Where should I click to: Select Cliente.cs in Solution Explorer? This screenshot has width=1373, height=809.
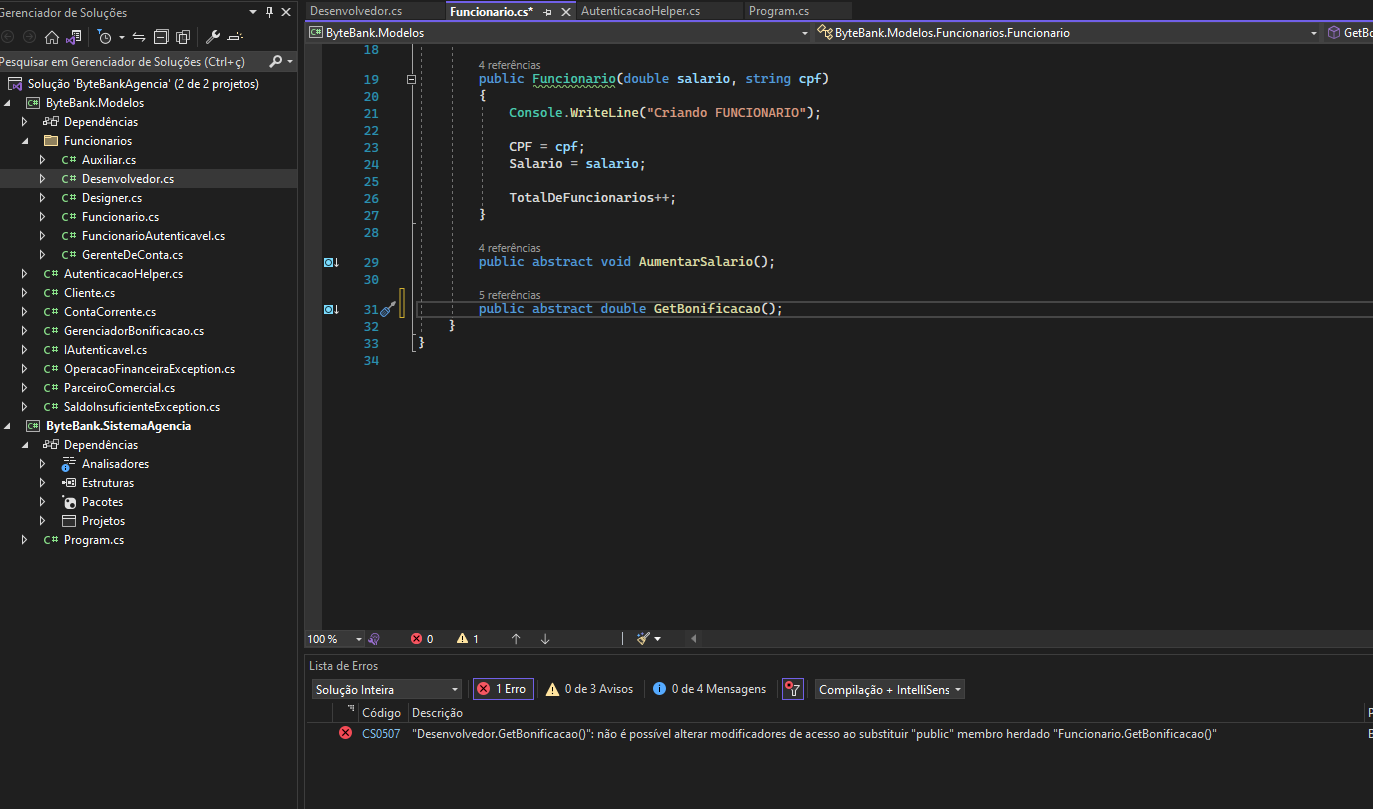[x=89, y=293]
